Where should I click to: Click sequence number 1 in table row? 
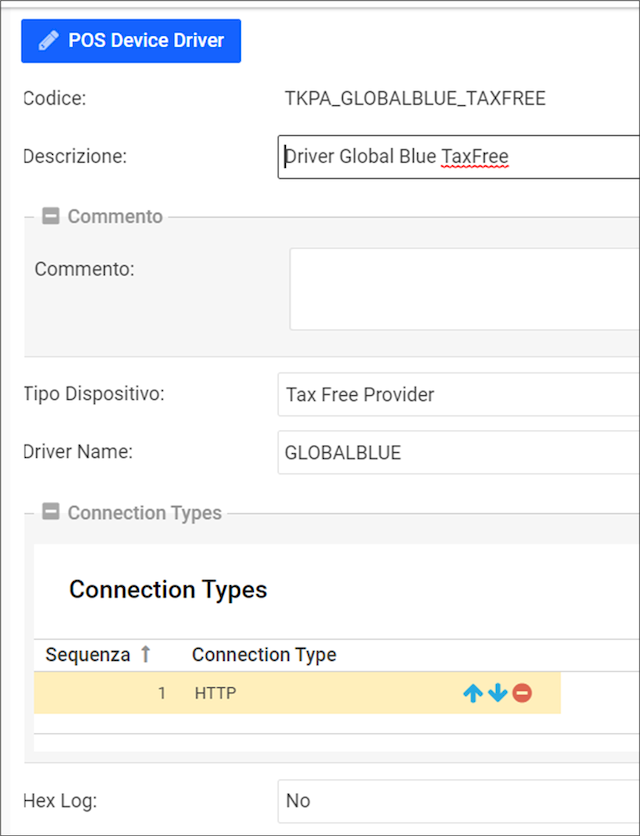click(161, 693)
